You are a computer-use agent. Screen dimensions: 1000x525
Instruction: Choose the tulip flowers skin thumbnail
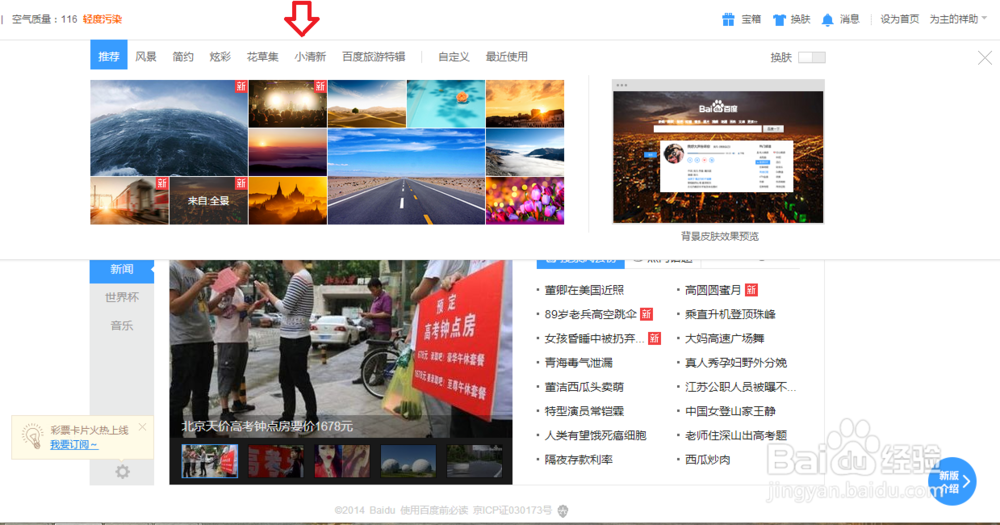[525, 200]
